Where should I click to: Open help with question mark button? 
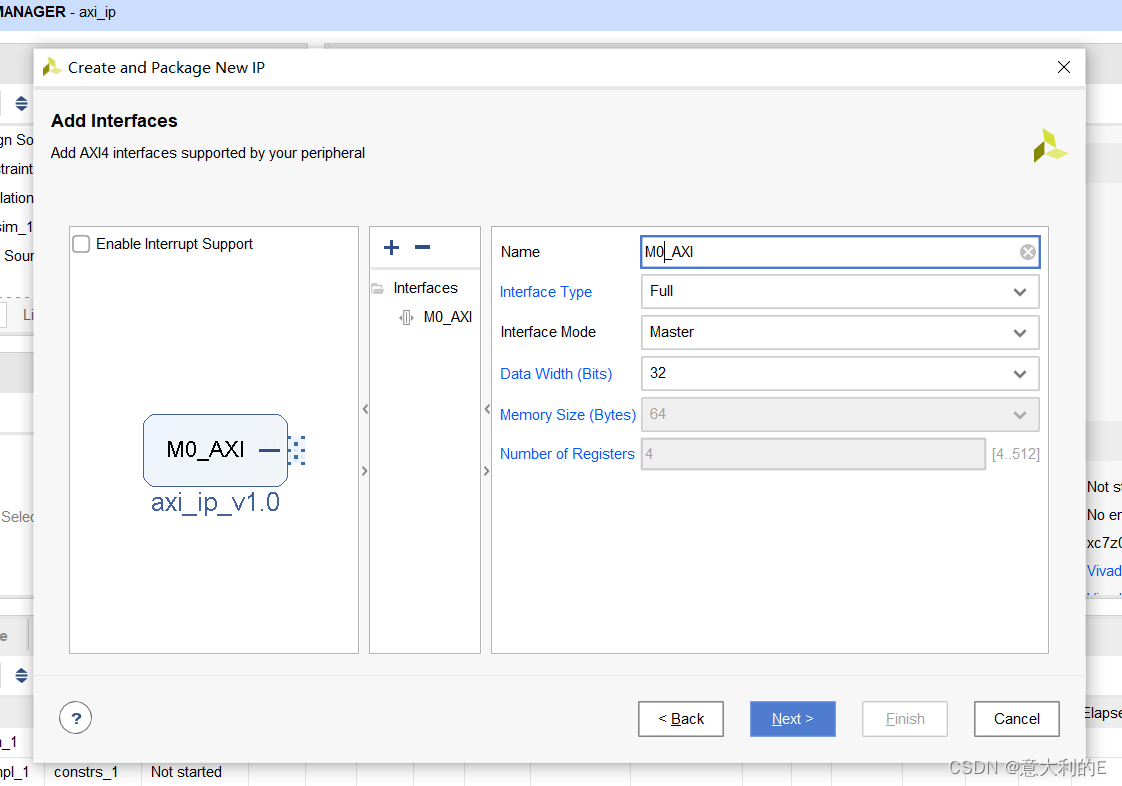point(76,718)
